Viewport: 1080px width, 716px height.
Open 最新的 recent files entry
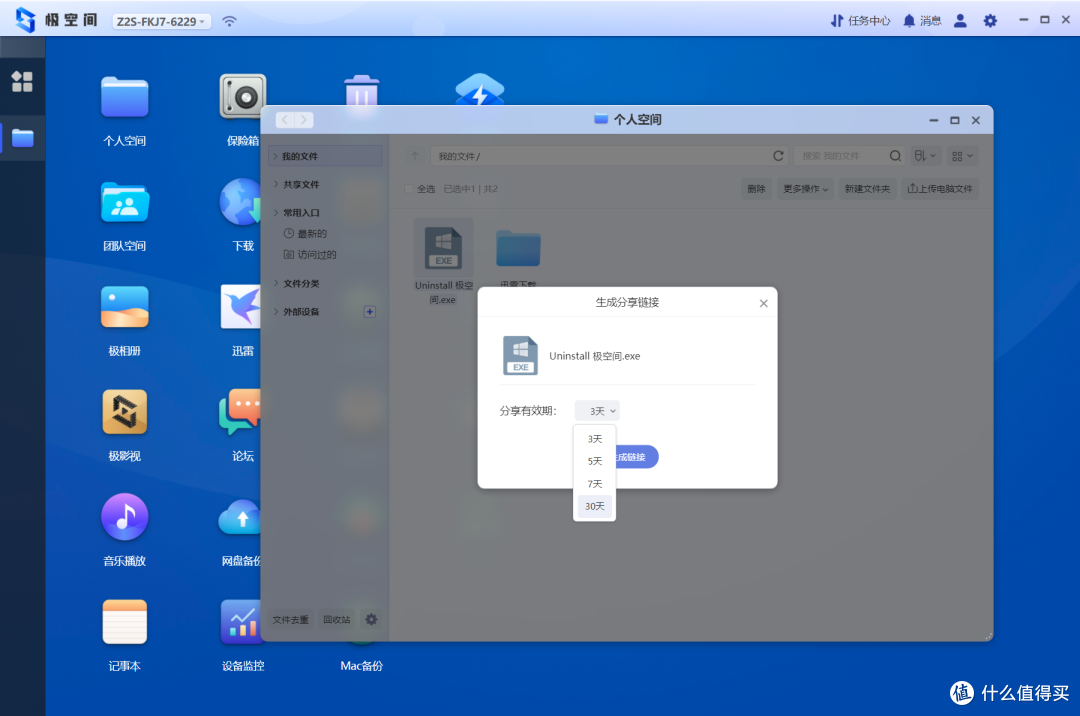tap(306, 233)
